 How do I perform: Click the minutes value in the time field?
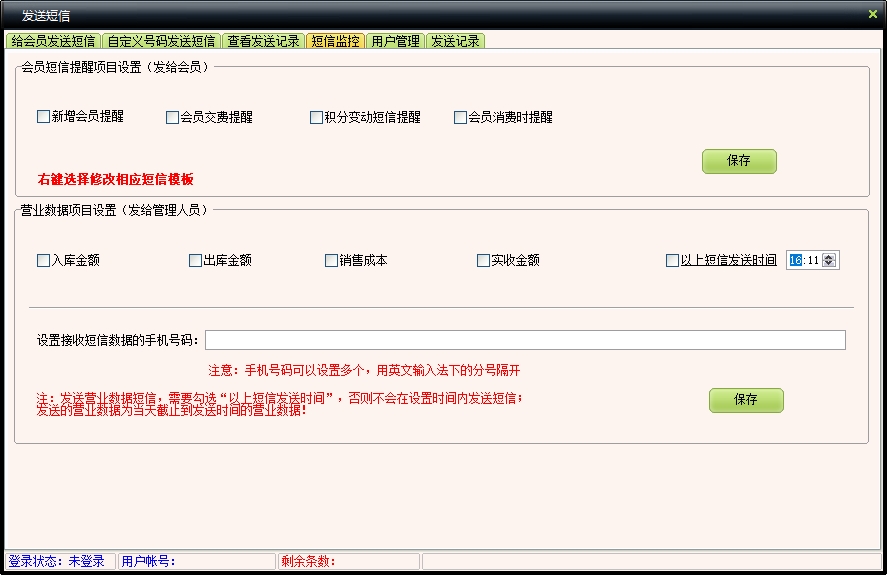812,260
